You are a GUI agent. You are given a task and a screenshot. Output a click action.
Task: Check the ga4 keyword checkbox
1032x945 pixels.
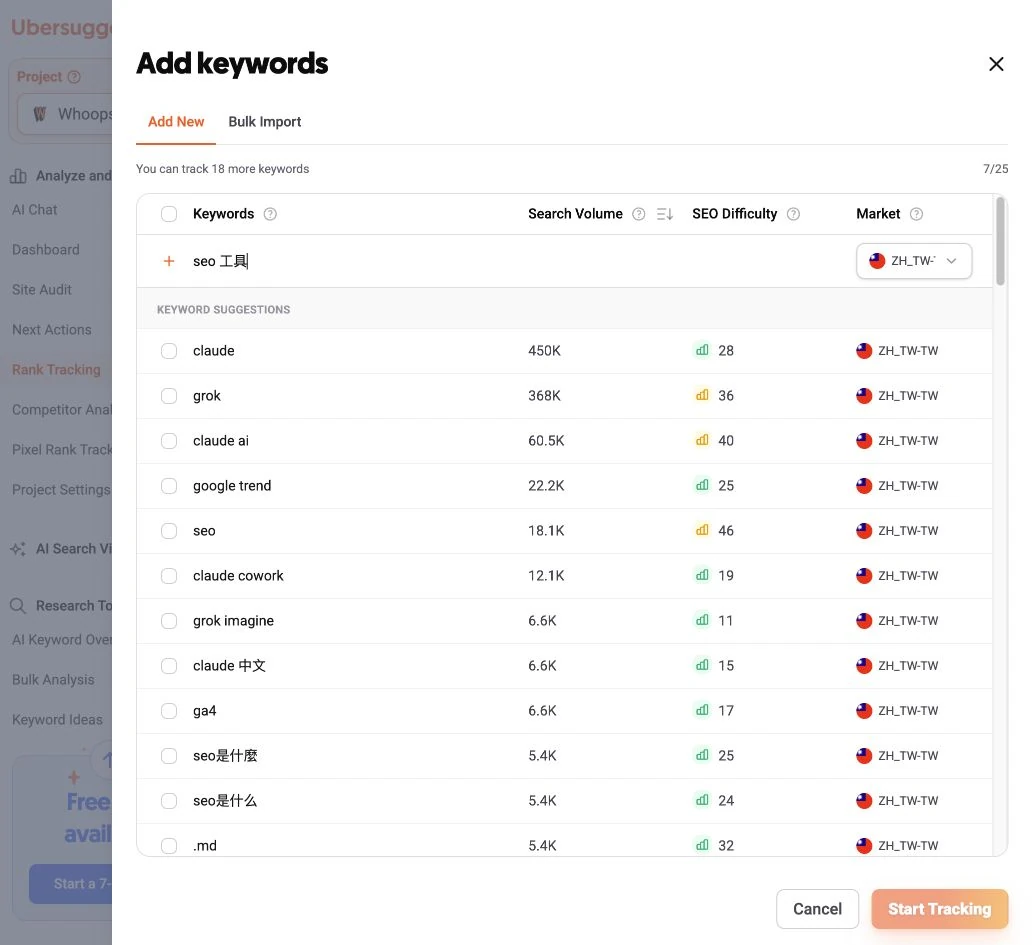(x=169, y=711)
